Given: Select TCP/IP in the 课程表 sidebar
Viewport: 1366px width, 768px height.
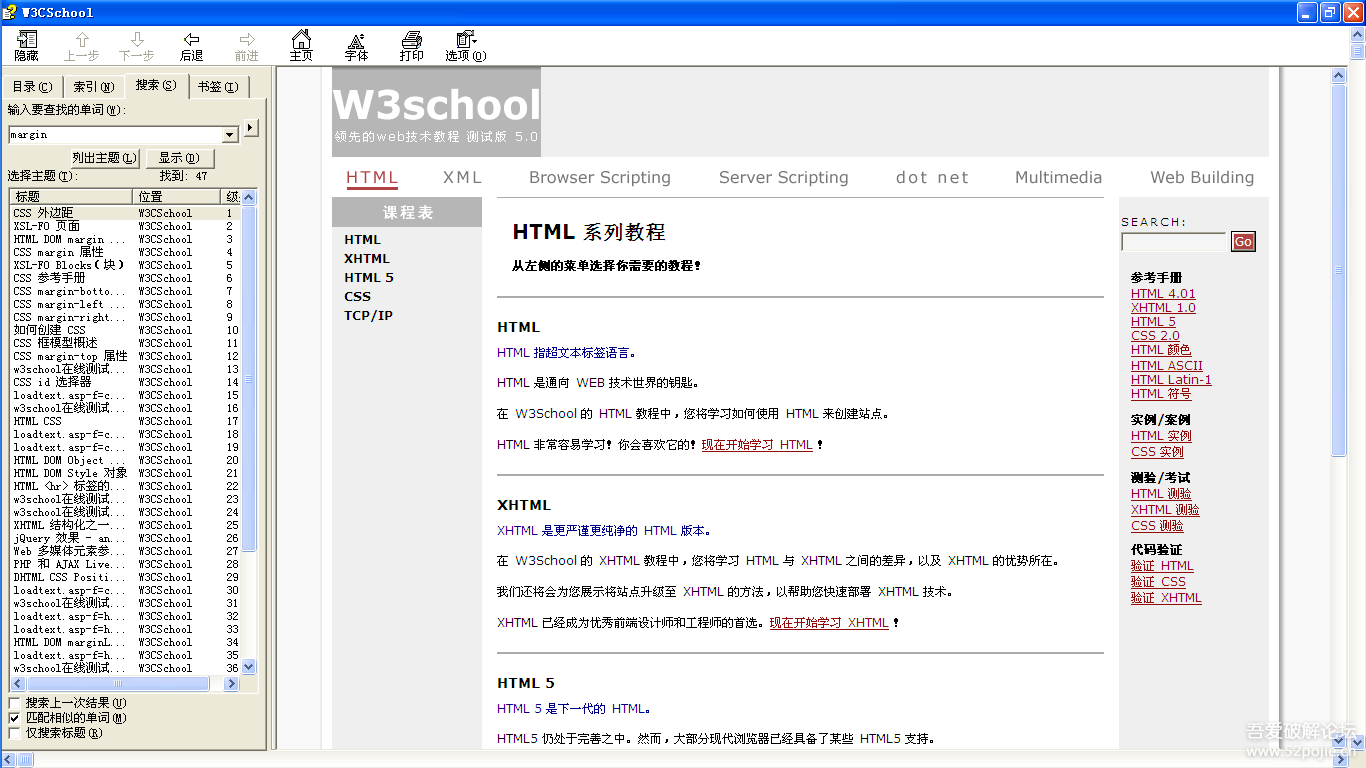Looking at the screenshot, I should (x=368, y=315).
